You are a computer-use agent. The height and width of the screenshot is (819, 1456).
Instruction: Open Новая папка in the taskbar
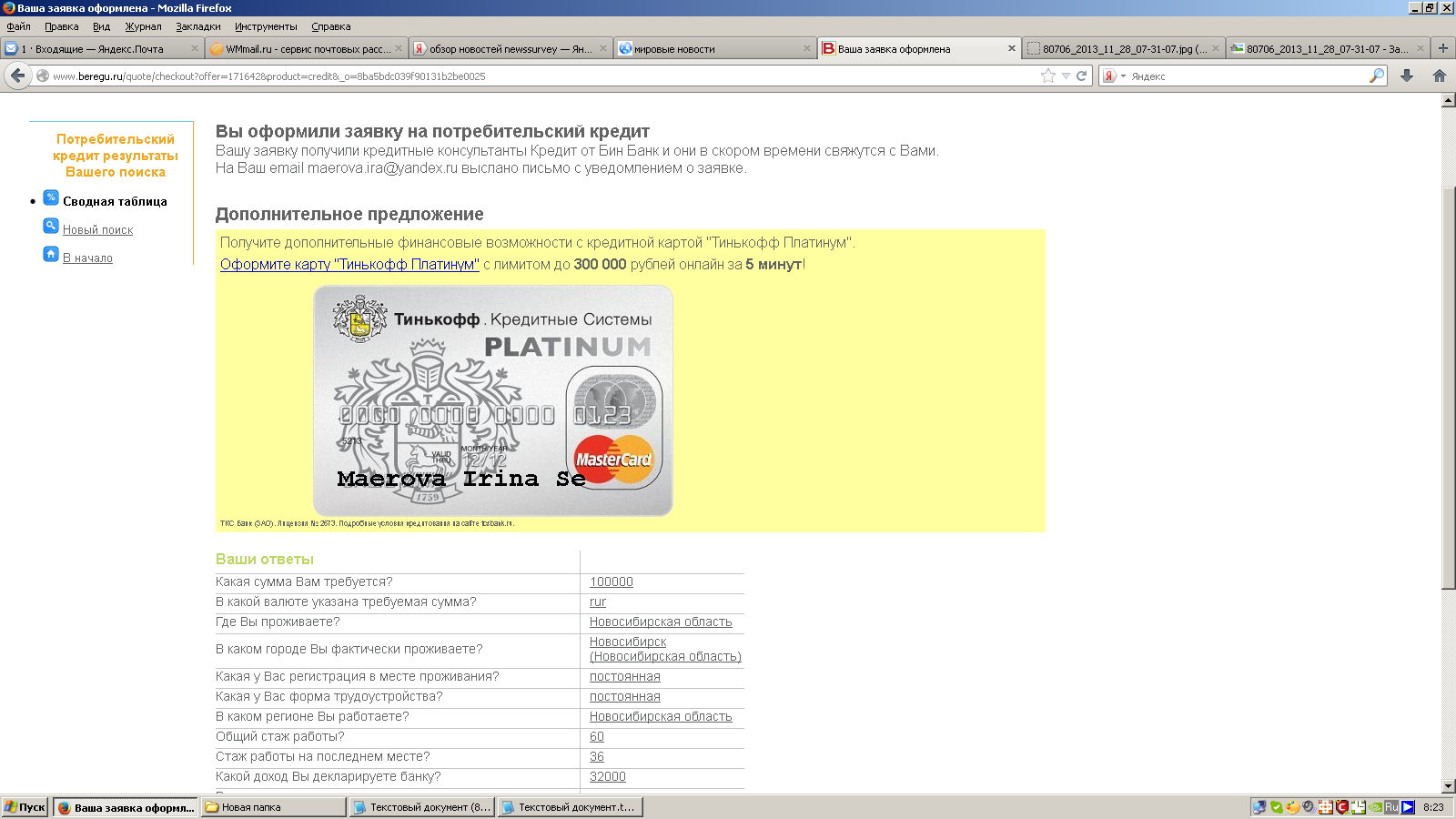click(x=273, y=807)
